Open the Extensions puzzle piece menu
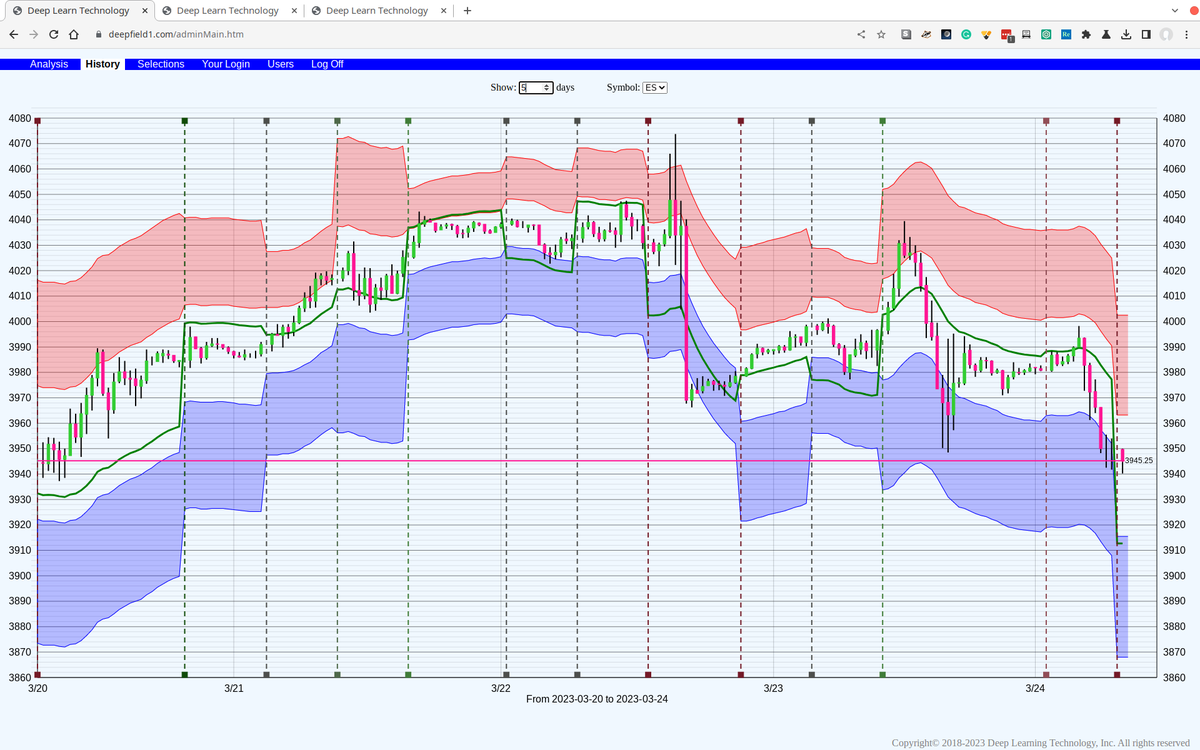 (1086, 34)
